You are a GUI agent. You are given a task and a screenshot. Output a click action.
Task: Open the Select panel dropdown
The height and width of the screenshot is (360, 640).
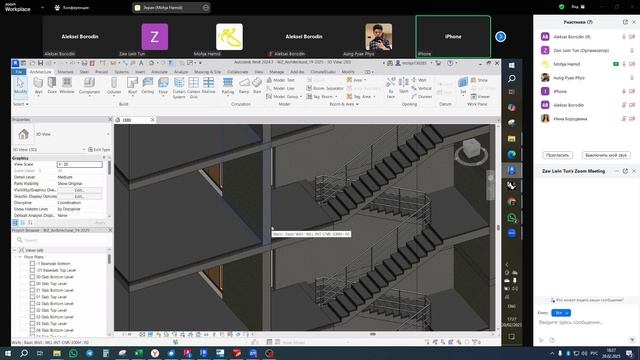(x=20, y=104)
